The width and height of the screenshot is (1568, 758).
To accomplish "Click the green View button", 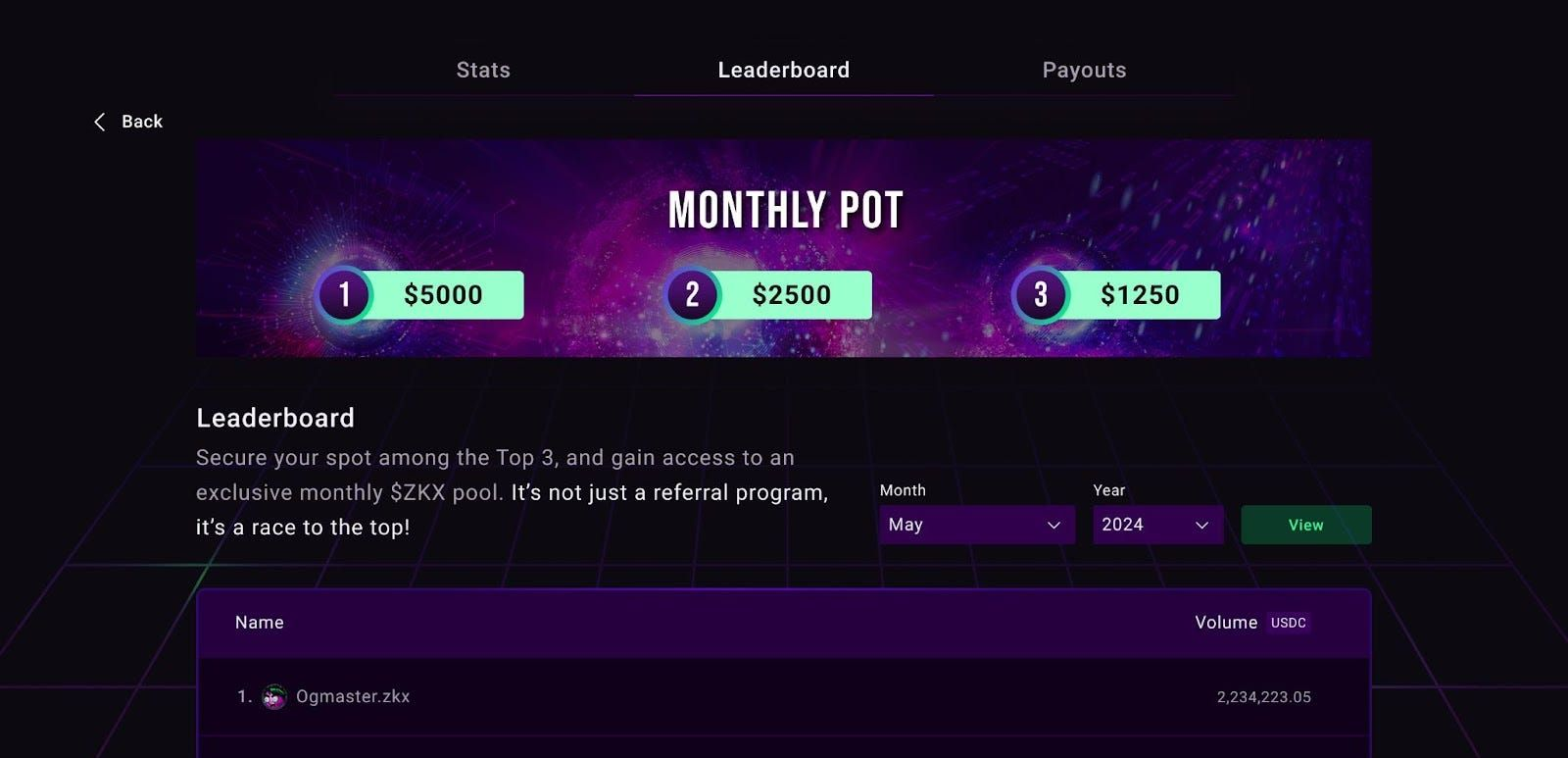I will [1305, 525].
